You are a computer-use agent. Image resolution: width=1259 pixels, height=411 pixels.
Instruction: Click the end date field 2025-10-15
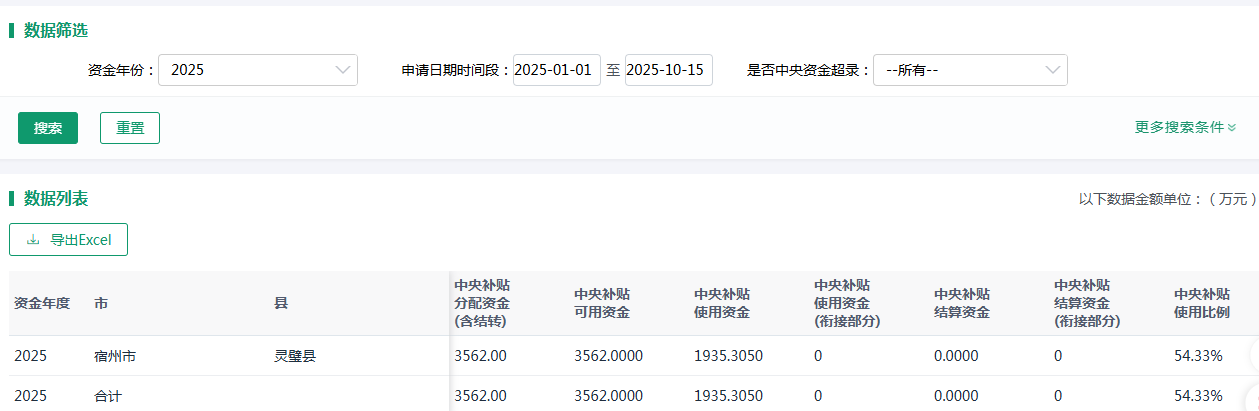[x=668, y=70]
